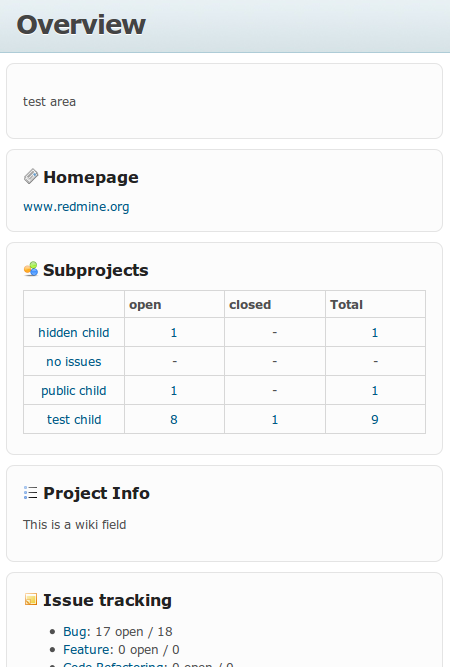This screenshot has width=450, height=667.
Task: Click the Issue tracking ticket icon
Action: pyautogui.click(x=31, y=599)
